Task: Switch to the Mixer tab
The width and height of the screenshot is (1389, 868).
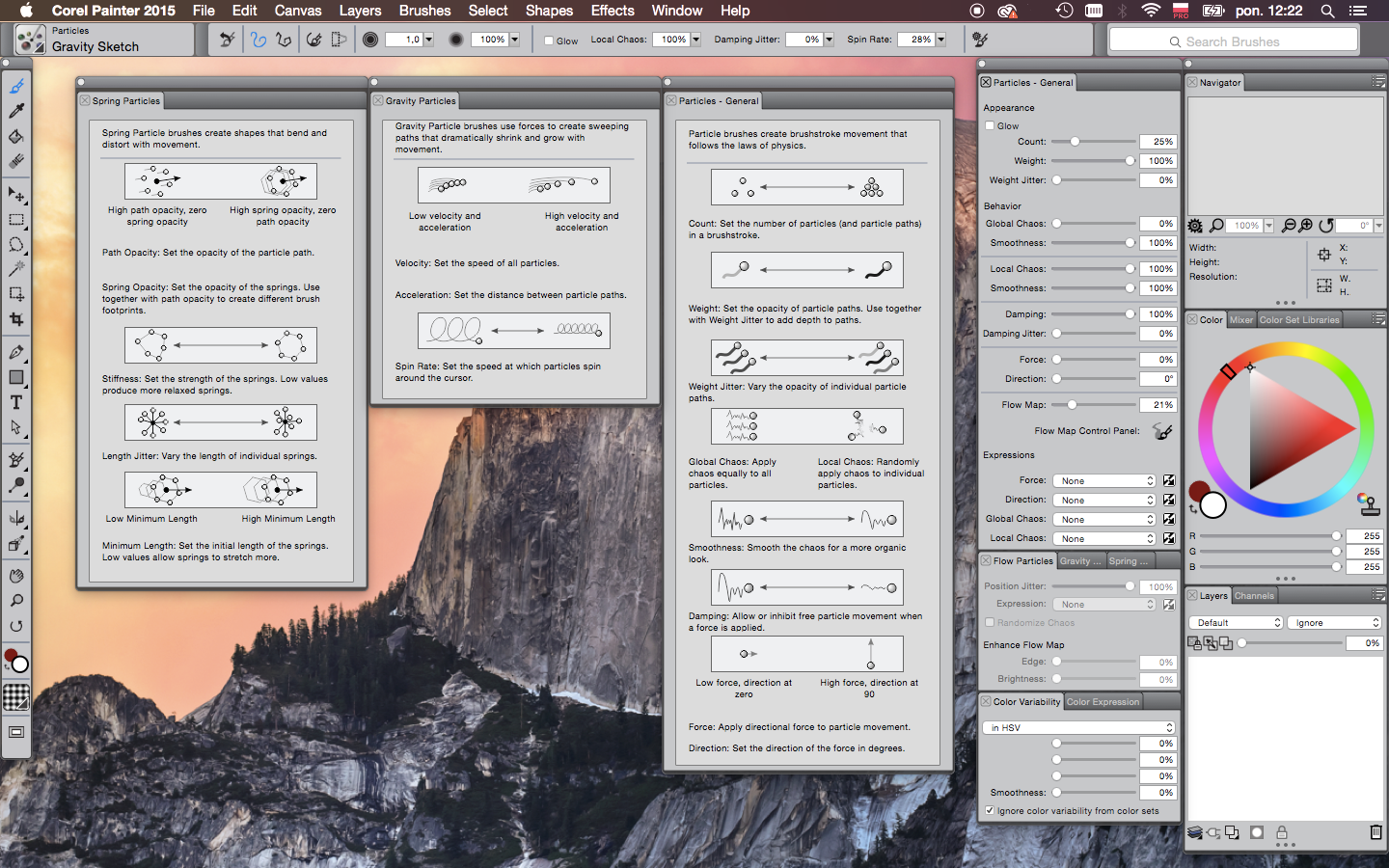Action: [1241, 320]
